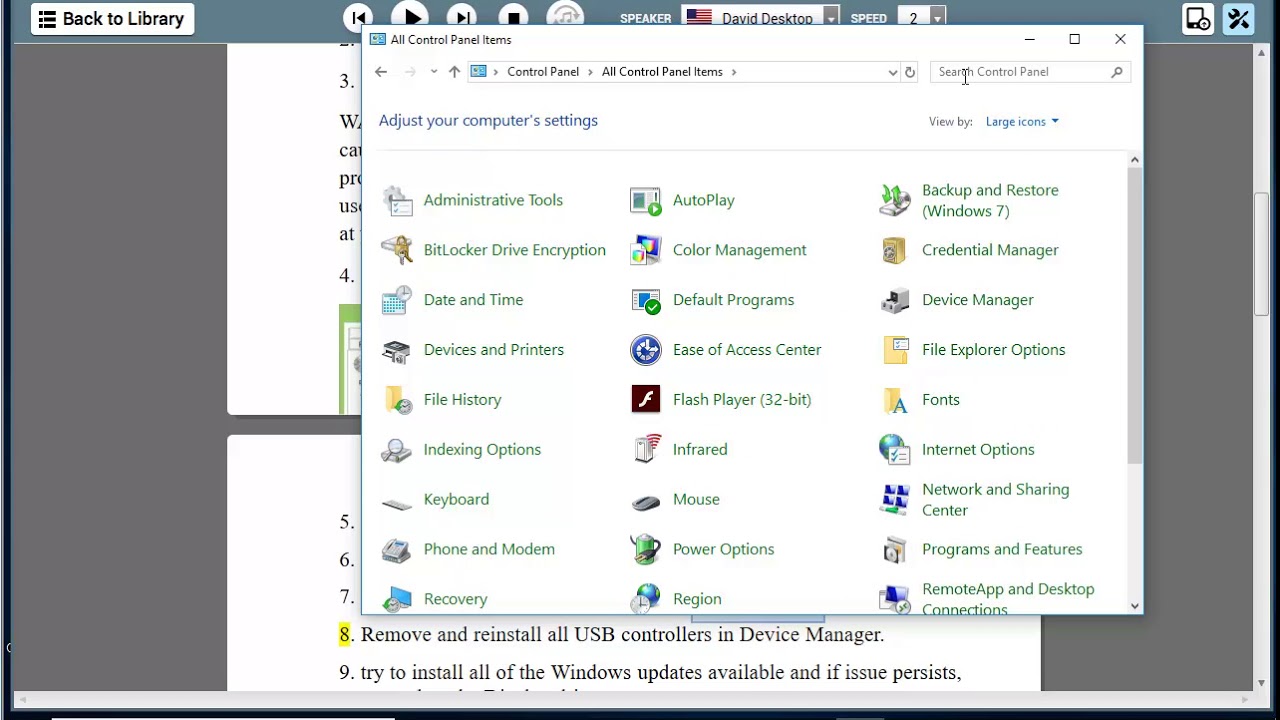Select Control Panel breadcrumb segment

pos(543,72)
